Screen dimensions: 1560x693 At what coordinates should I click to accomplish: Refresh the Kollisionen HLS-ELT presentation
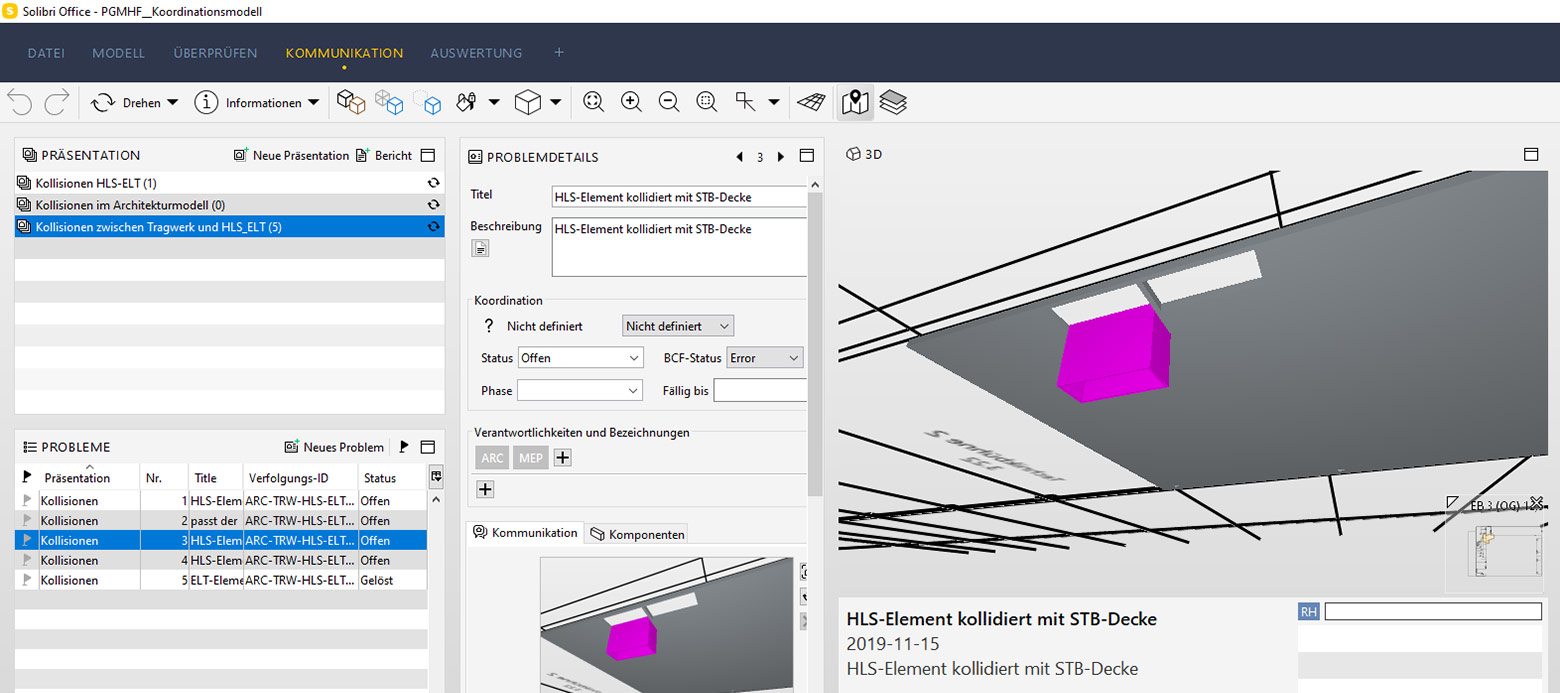click(433, 183)
